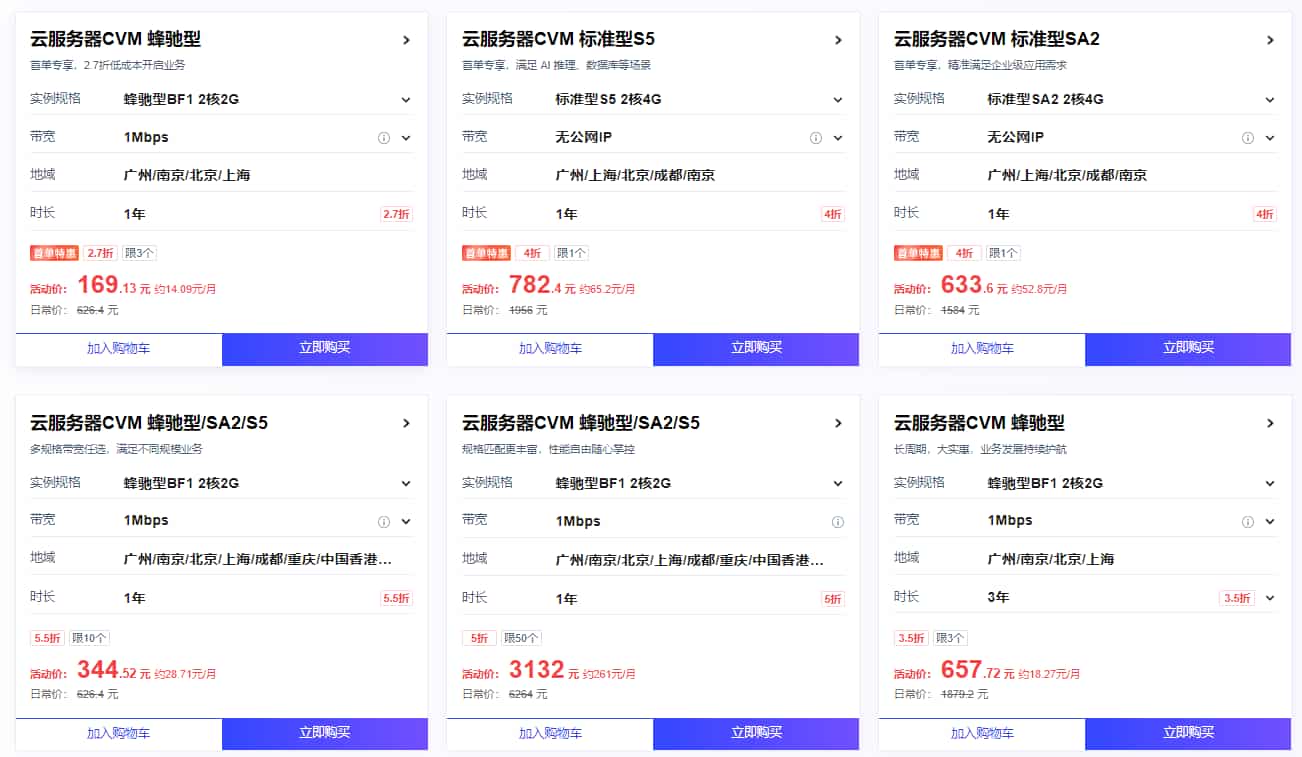Open 云服务器CVM 标准型S5 details arrow
The image size is (1302, 757).
(838, 40)
